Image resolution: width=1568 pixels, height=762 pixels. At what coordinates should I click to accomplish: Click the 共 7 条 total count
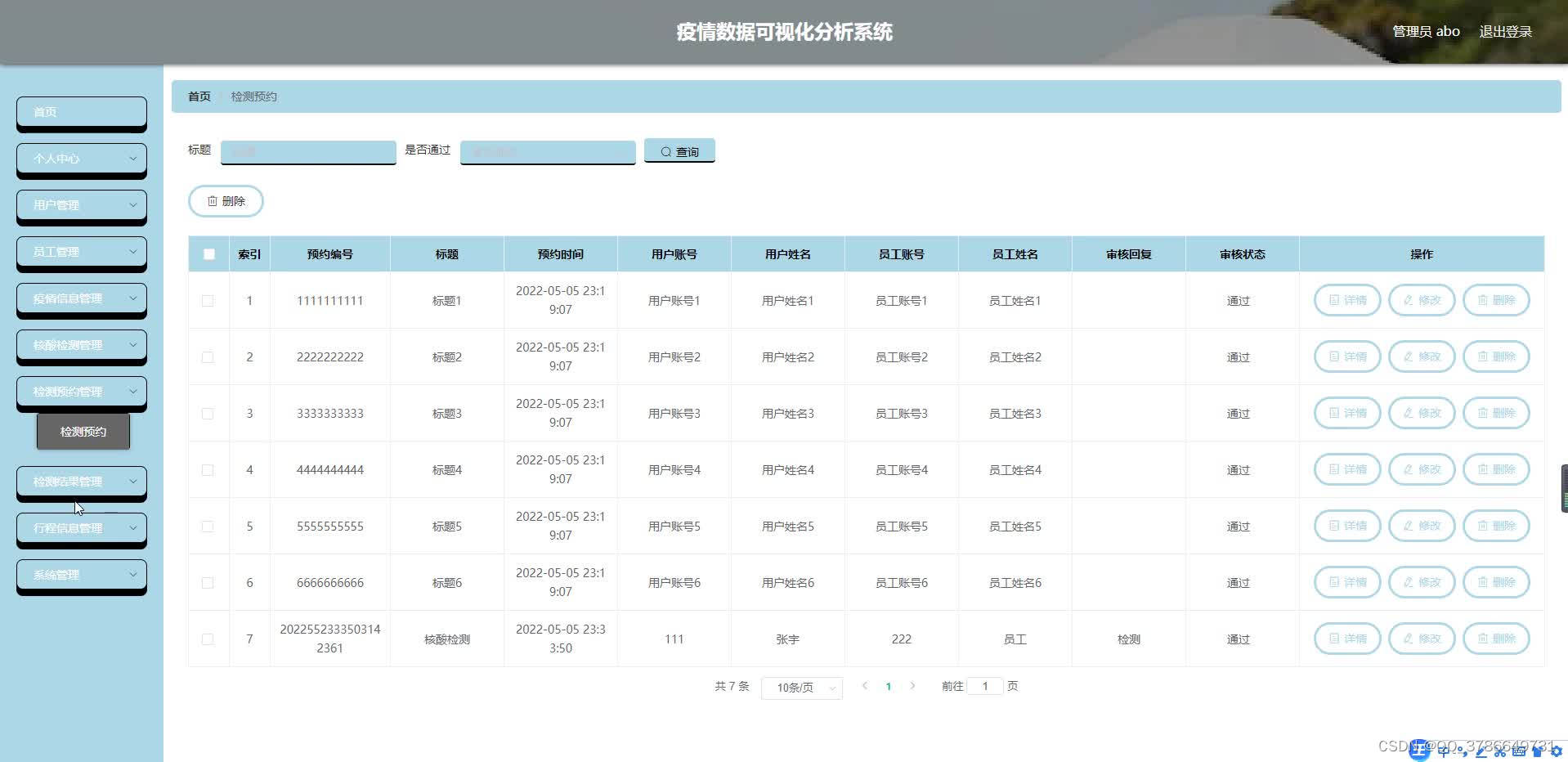pos(732,686)
